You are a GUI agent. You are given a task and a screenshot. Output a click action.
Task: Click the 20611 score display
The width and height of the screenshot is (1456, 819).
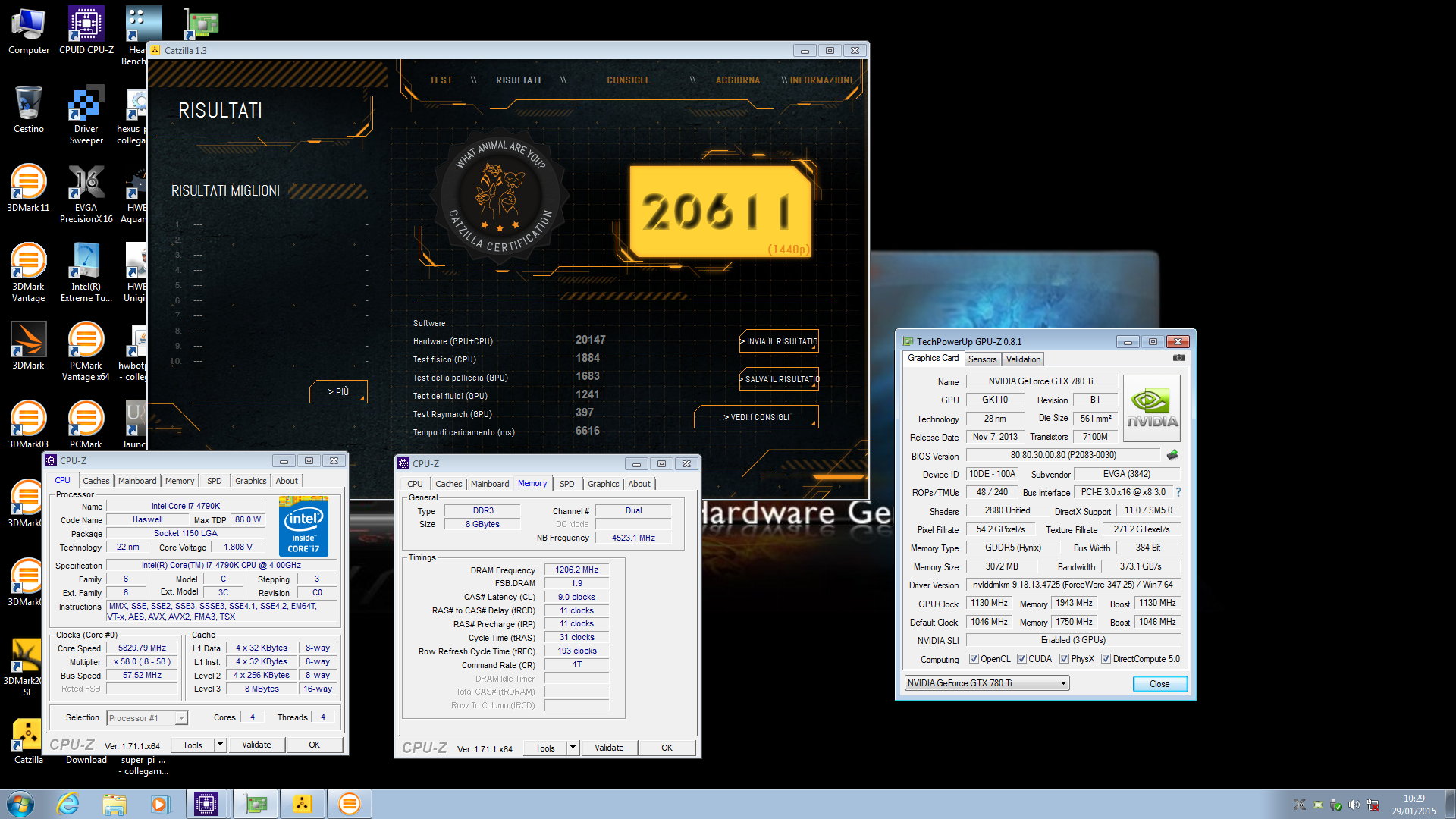pos(720,212)
